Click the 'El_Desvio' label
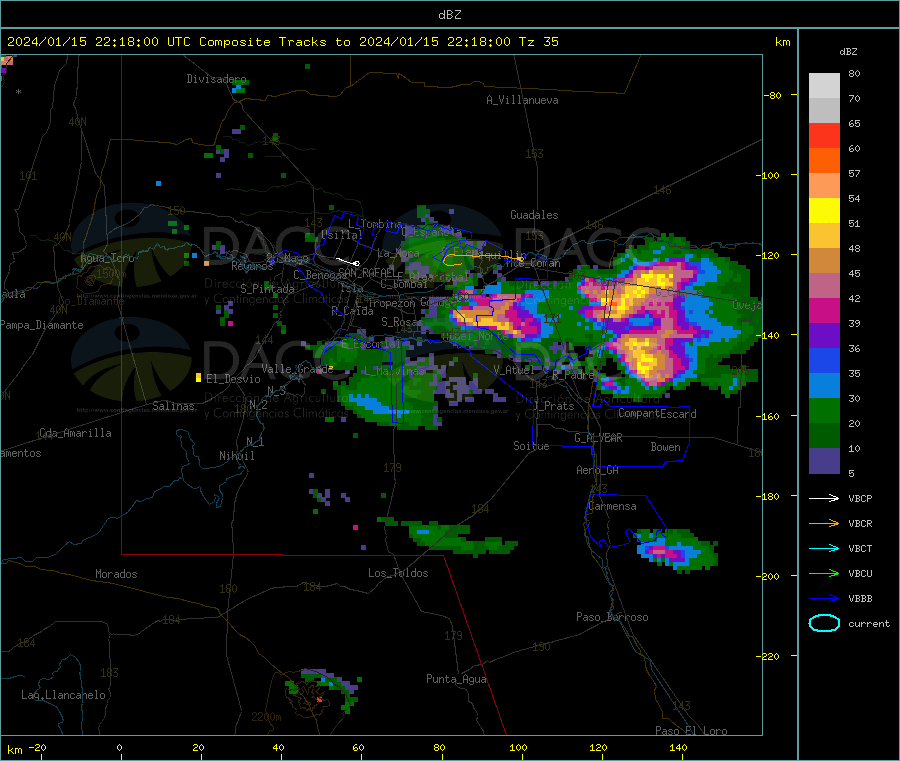 233,379
